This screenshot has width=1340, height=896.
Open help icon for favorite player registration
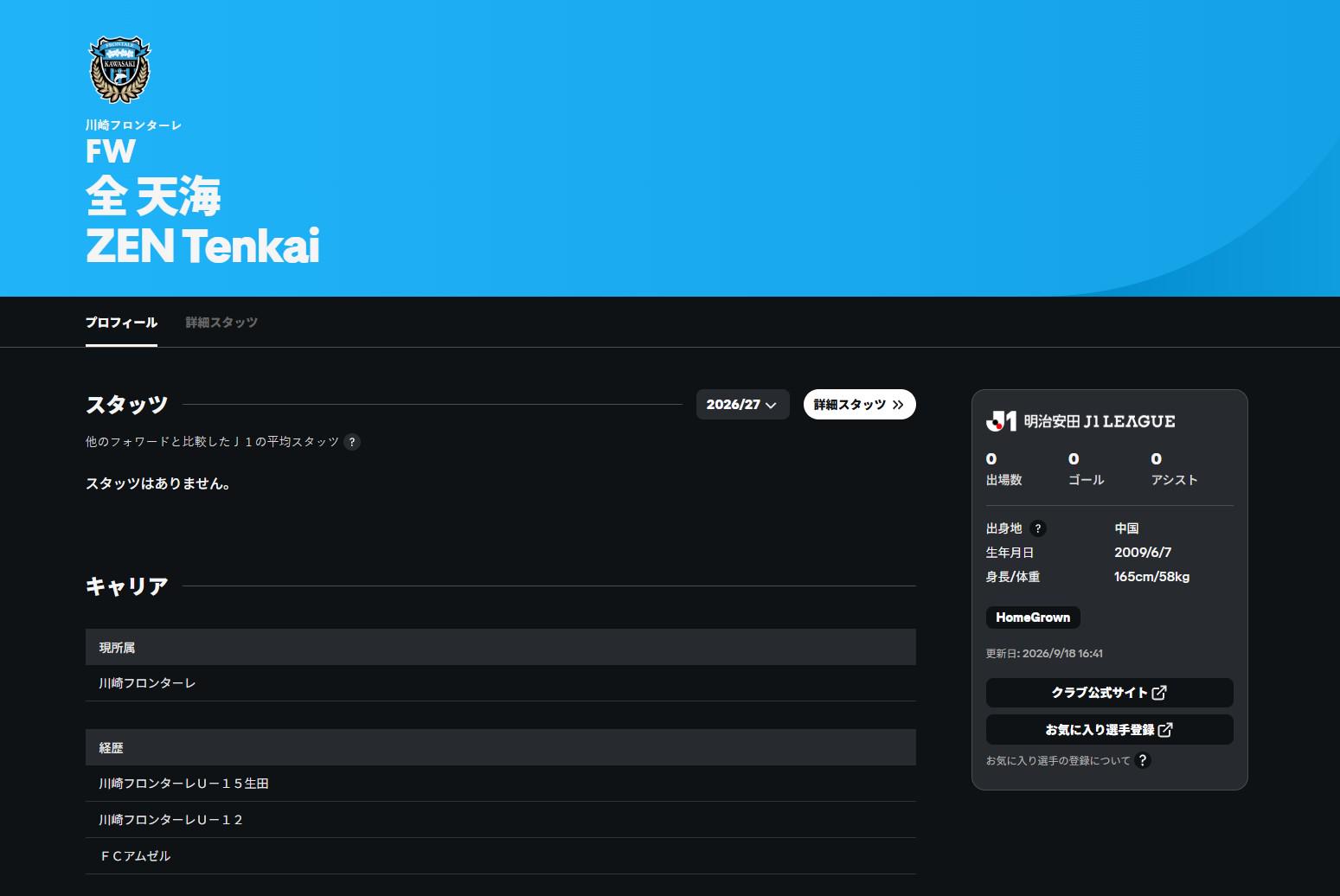point(1143,760)
